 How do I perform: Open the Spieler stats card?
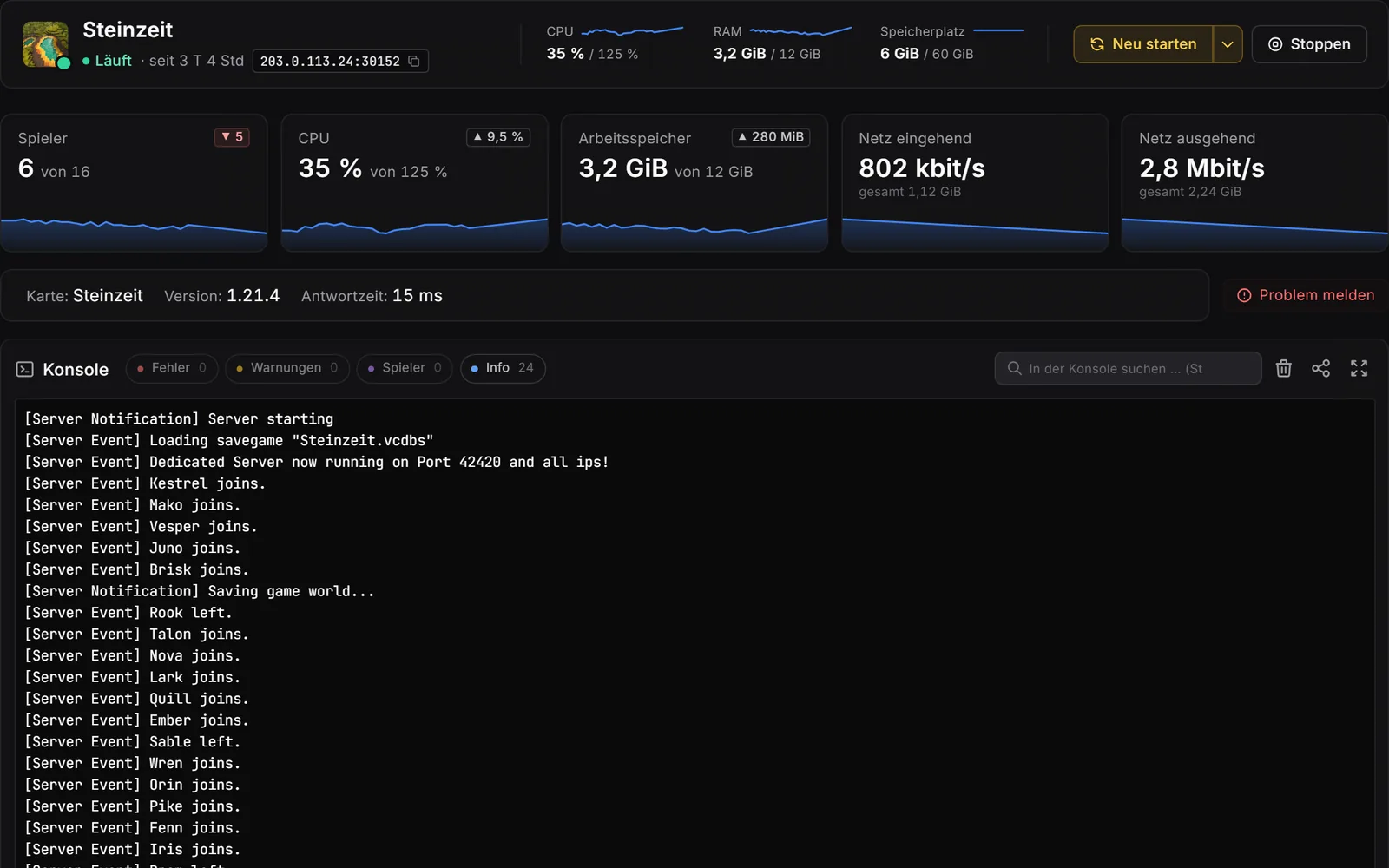134,183
